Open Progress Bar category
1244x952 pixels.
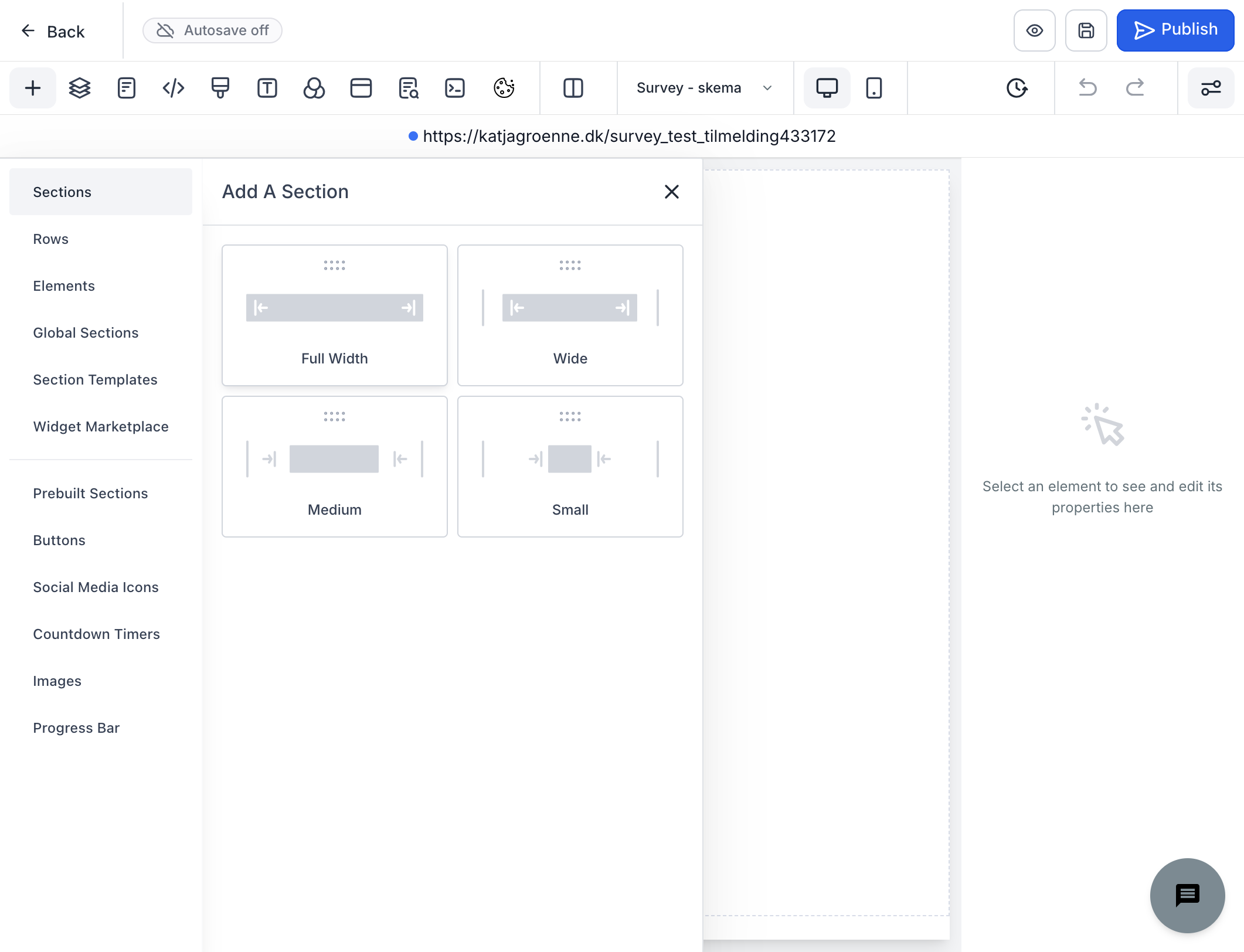pyautogui.click(x=101, y=727)
